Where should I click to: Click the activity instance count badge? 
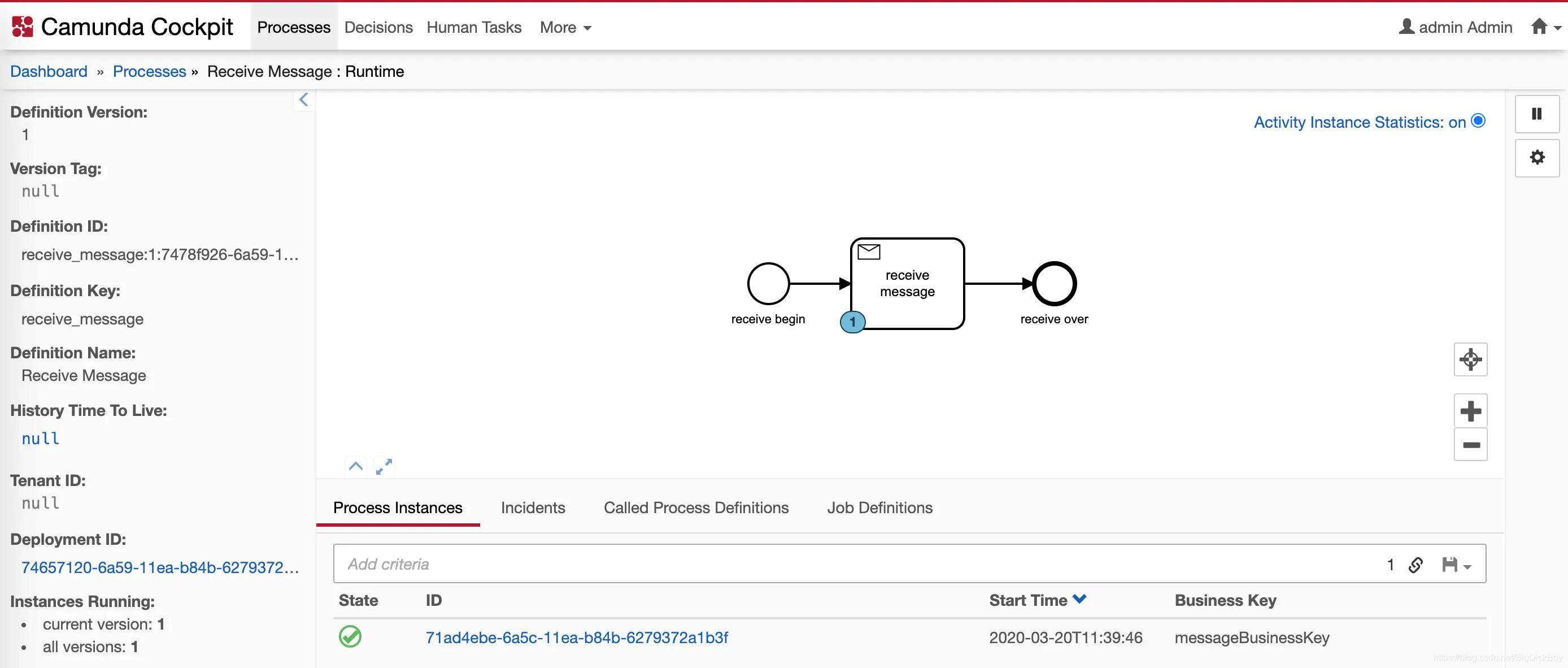852,322
